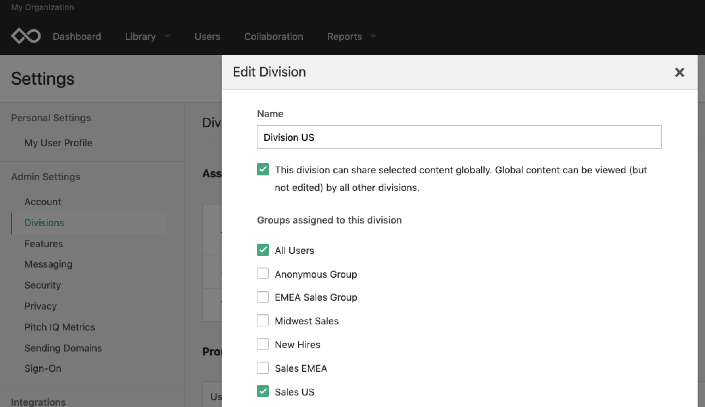Uncheck the All Users group
705x407 pixels.
point(263,250)
